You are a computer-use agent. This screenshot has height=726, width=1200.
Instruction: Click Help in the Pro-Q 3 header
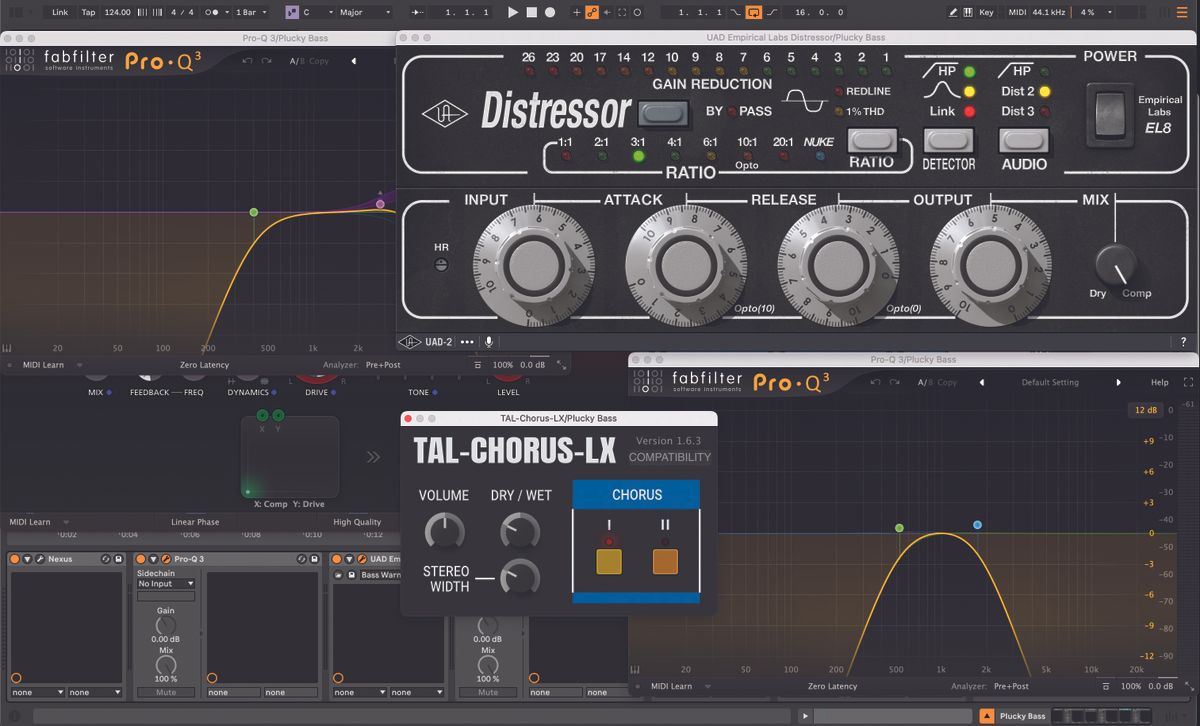tap(1160, 381)
